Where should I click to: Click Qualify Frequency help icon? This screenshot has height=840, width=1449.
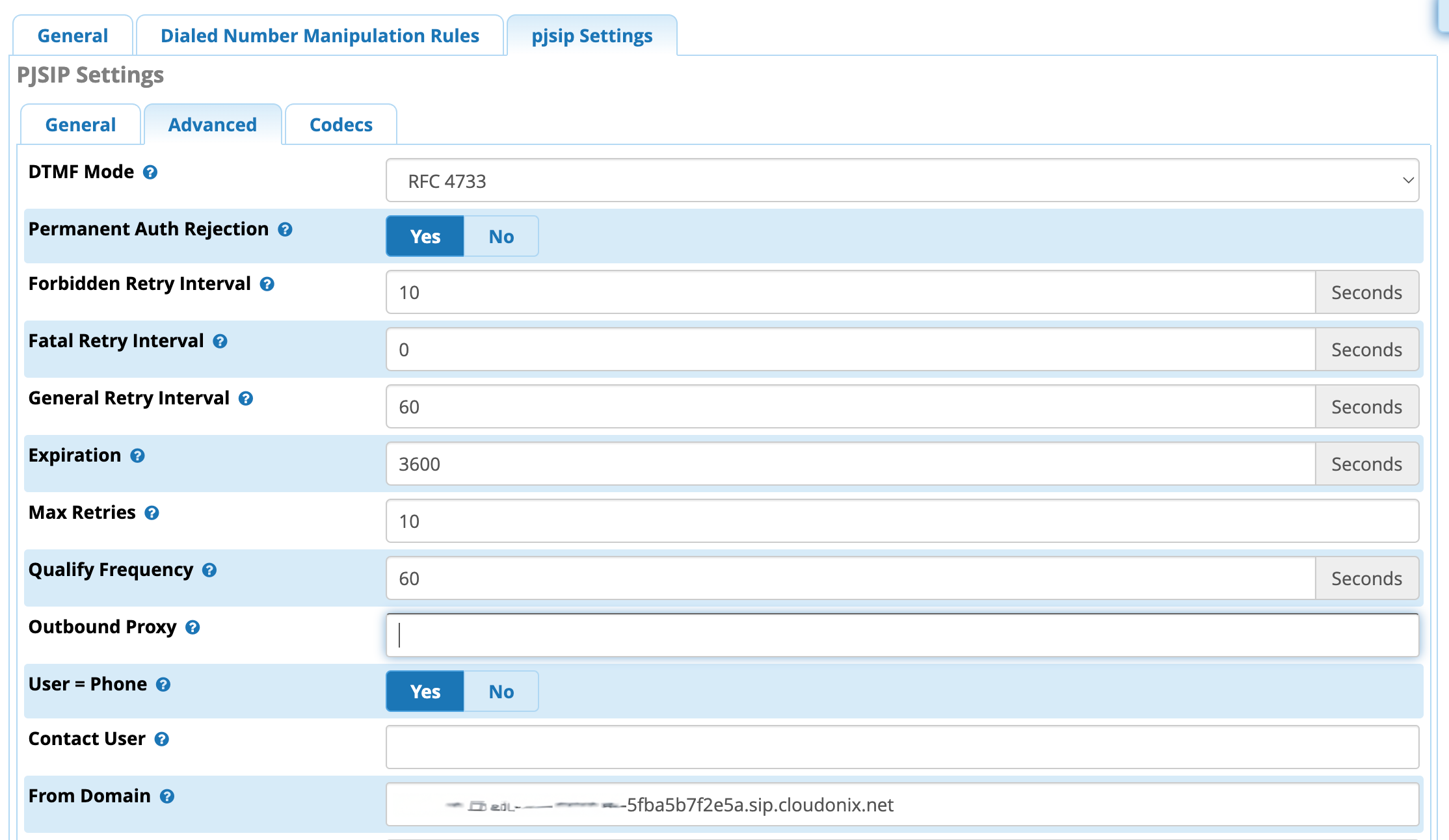click(x=209, y=570)
